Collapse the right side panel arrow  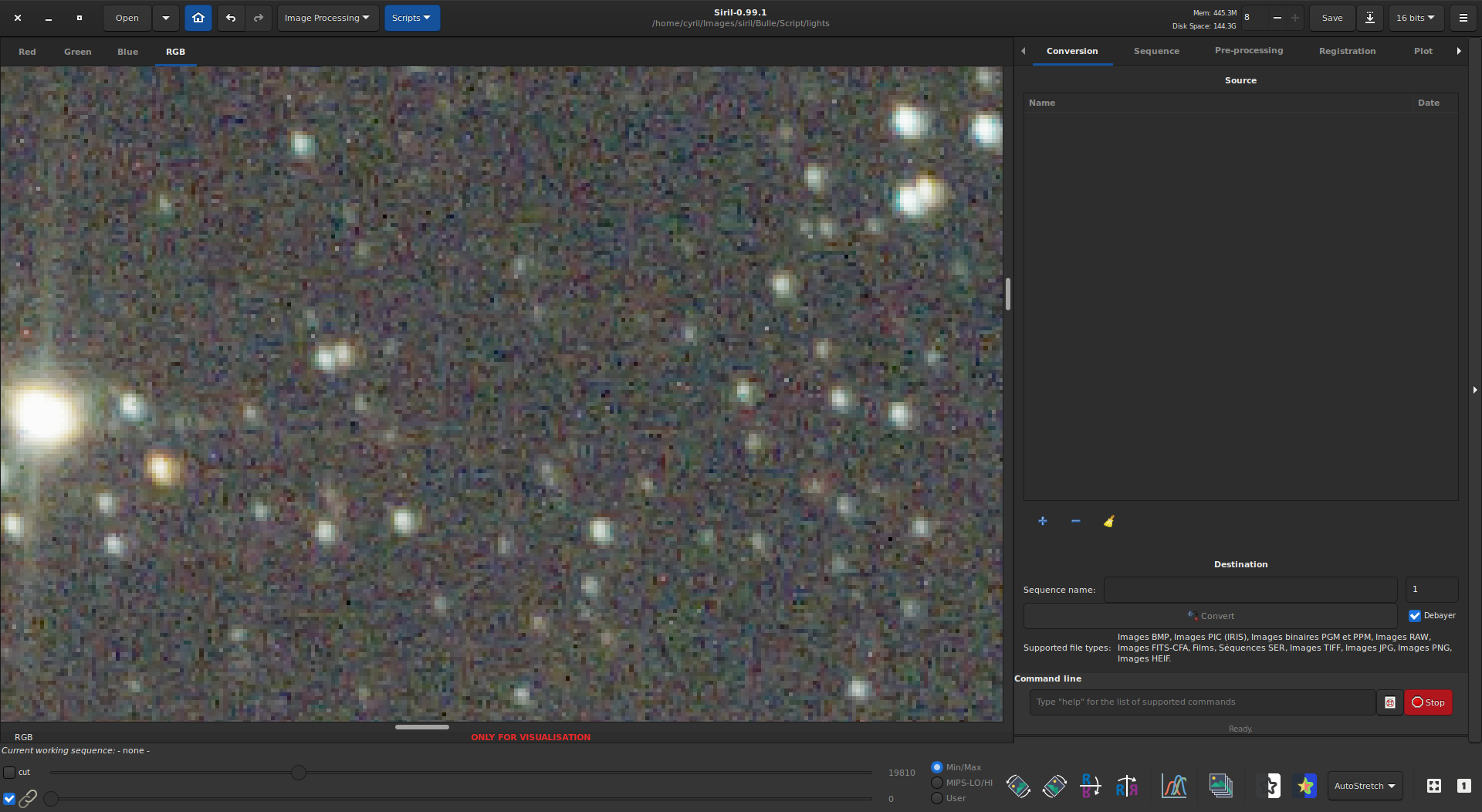click(1474, 390)
